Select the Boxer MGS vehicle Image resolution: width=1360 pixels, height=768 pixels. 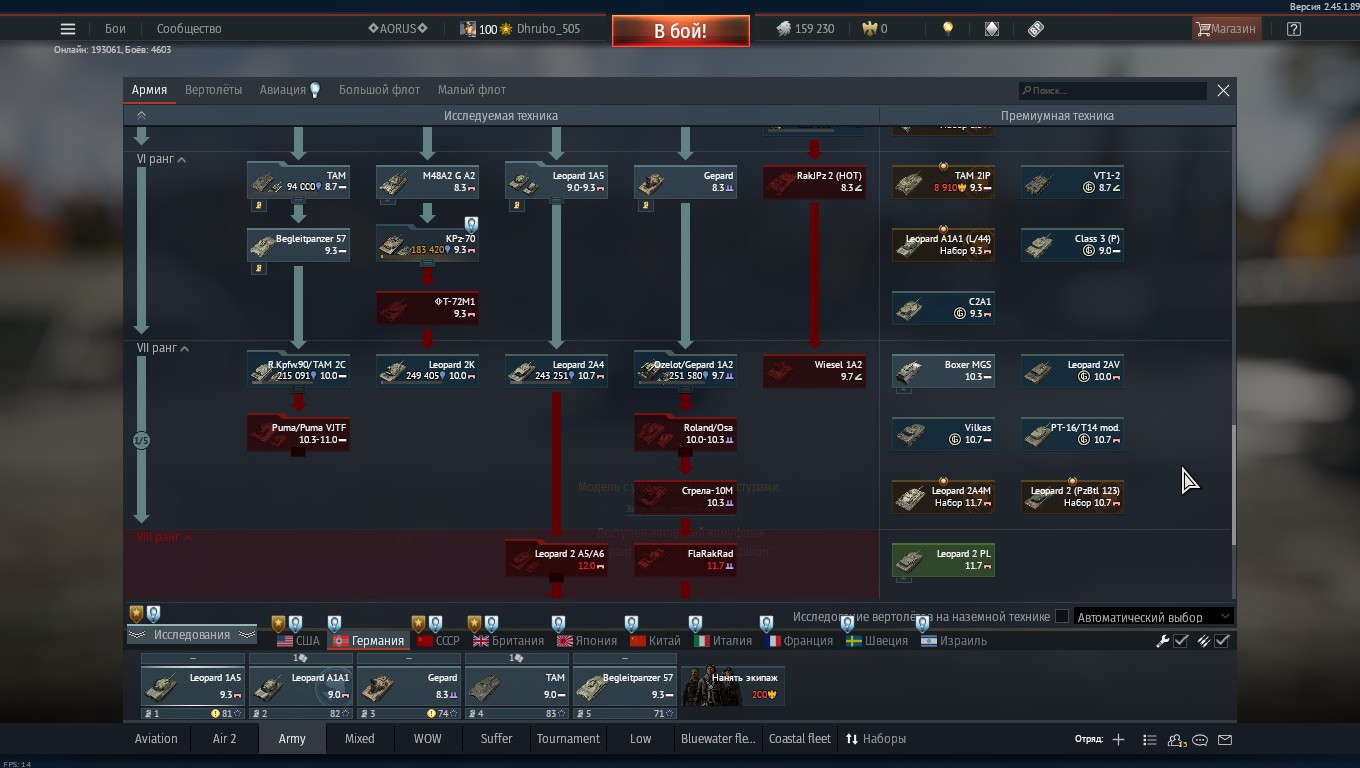pos(943,370)
